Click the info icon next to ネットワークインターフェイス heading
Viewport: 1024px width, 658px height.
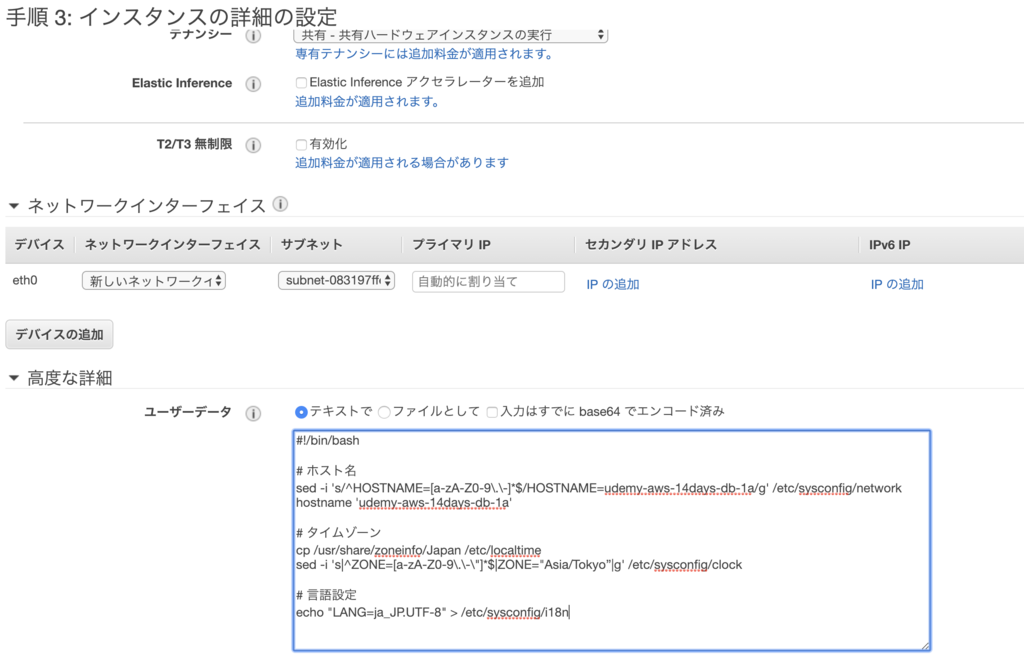pyautogui.click(x=282, y=205)
